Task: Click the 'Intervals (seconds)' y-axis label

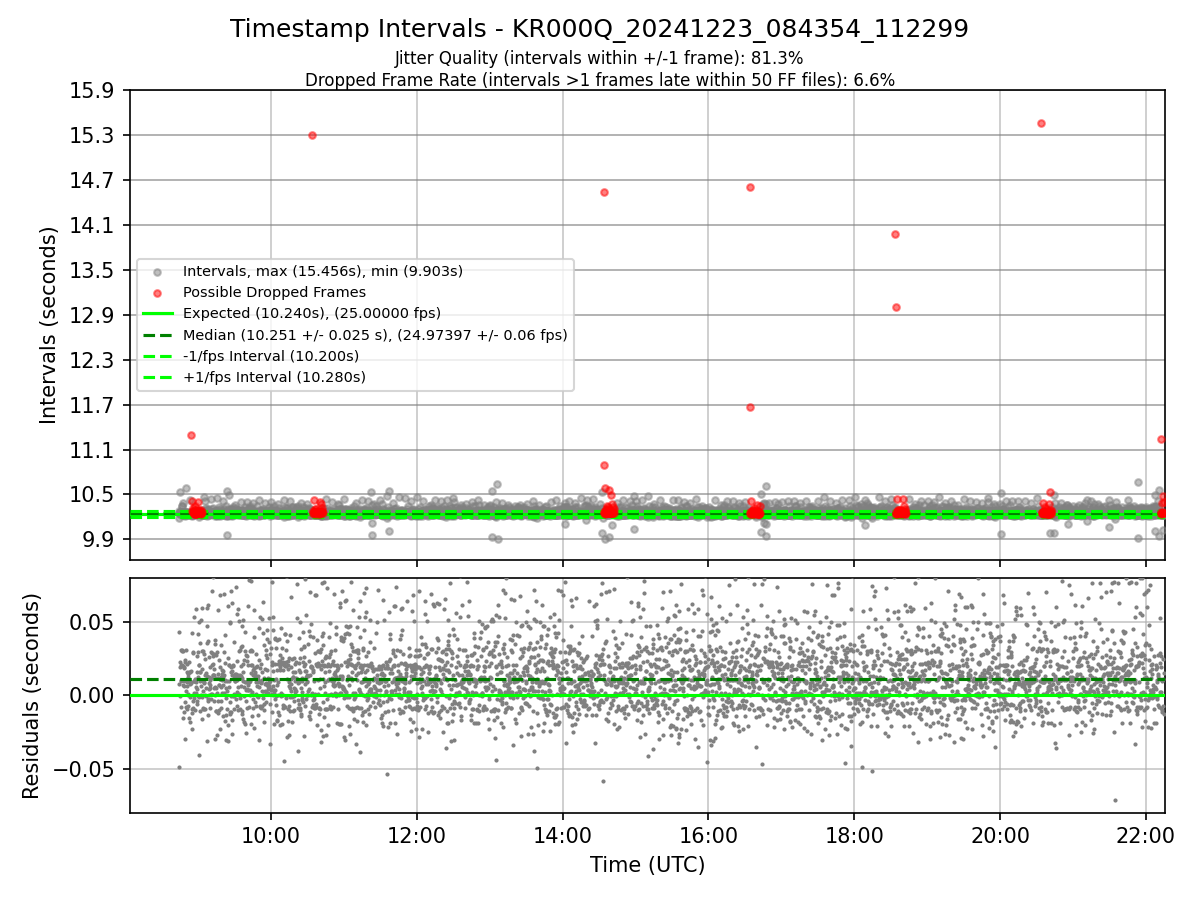Action: tap(49, 325)
